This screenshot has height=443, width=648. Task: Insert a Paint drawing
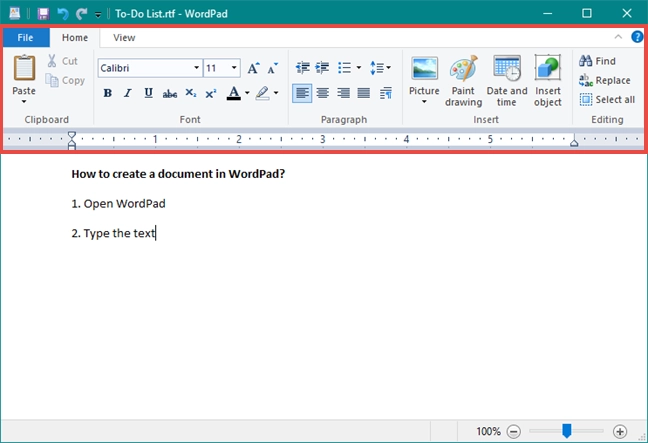(x=463, y=81)
